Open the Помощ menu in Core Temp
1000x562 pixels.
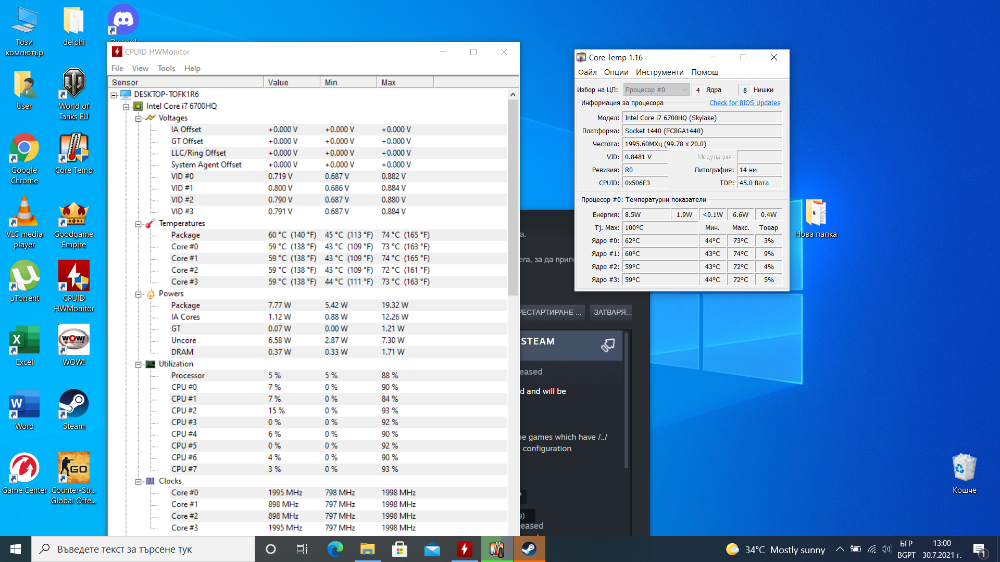click(x=705, y=72)
